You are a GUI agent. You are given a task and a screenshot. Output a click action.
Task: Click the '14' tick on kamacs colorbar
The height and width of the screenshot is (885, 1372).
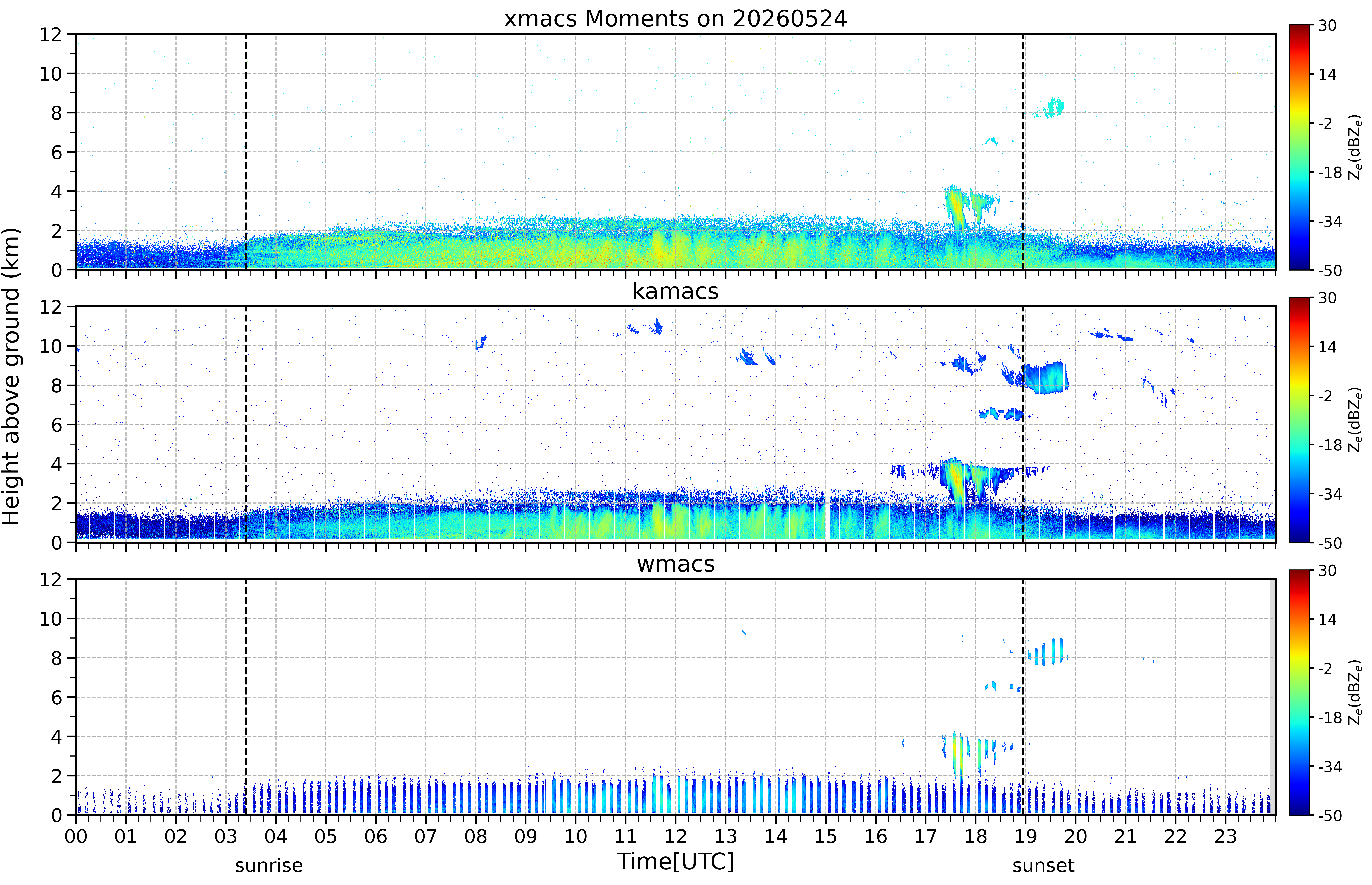coord(1327,347)
